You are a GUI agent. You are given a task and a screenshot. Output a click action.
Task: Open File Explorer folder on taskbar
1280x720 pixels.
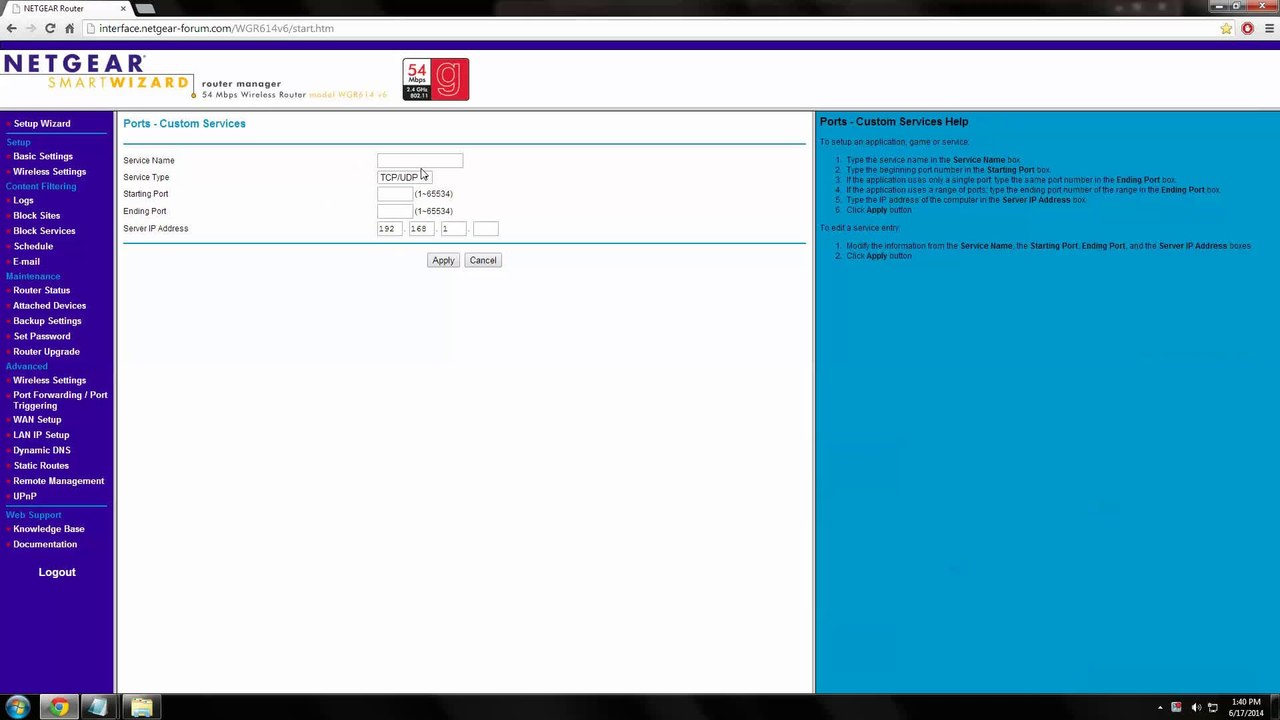tap(141, 707)
